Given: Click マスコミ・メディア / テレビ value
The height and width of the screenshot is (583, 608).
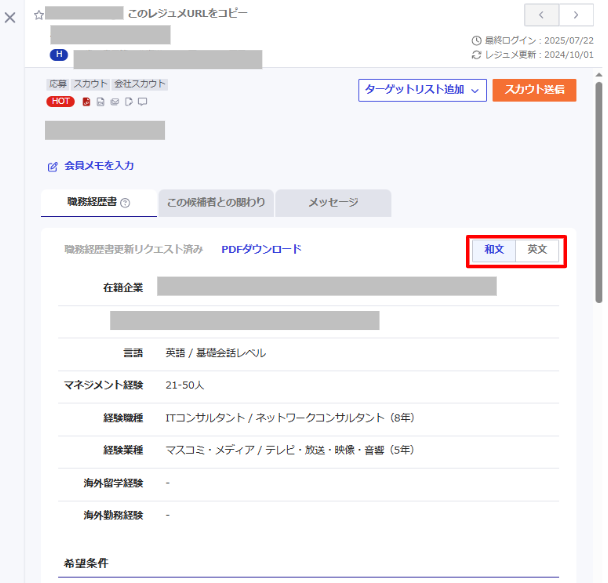Looking at the screenshot, I should pyautogui.click(x=290, y=450).
